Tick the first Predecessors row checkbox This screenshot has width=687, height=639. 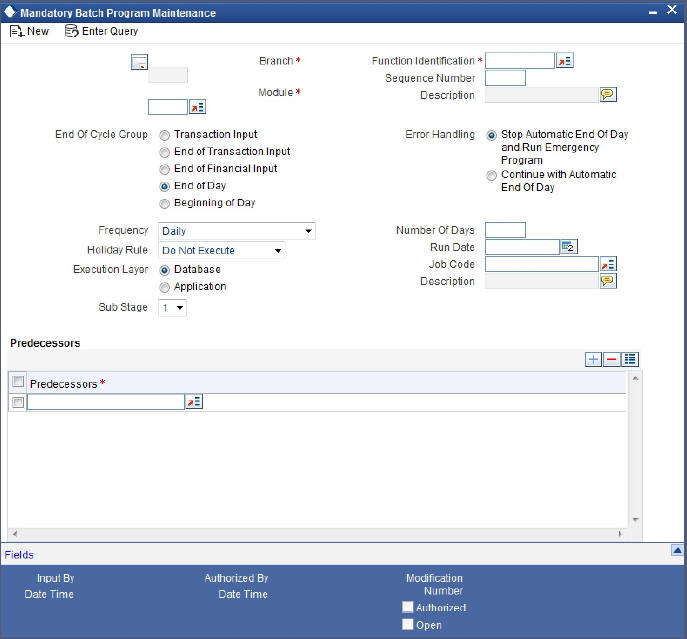click(x=18, y=402)
